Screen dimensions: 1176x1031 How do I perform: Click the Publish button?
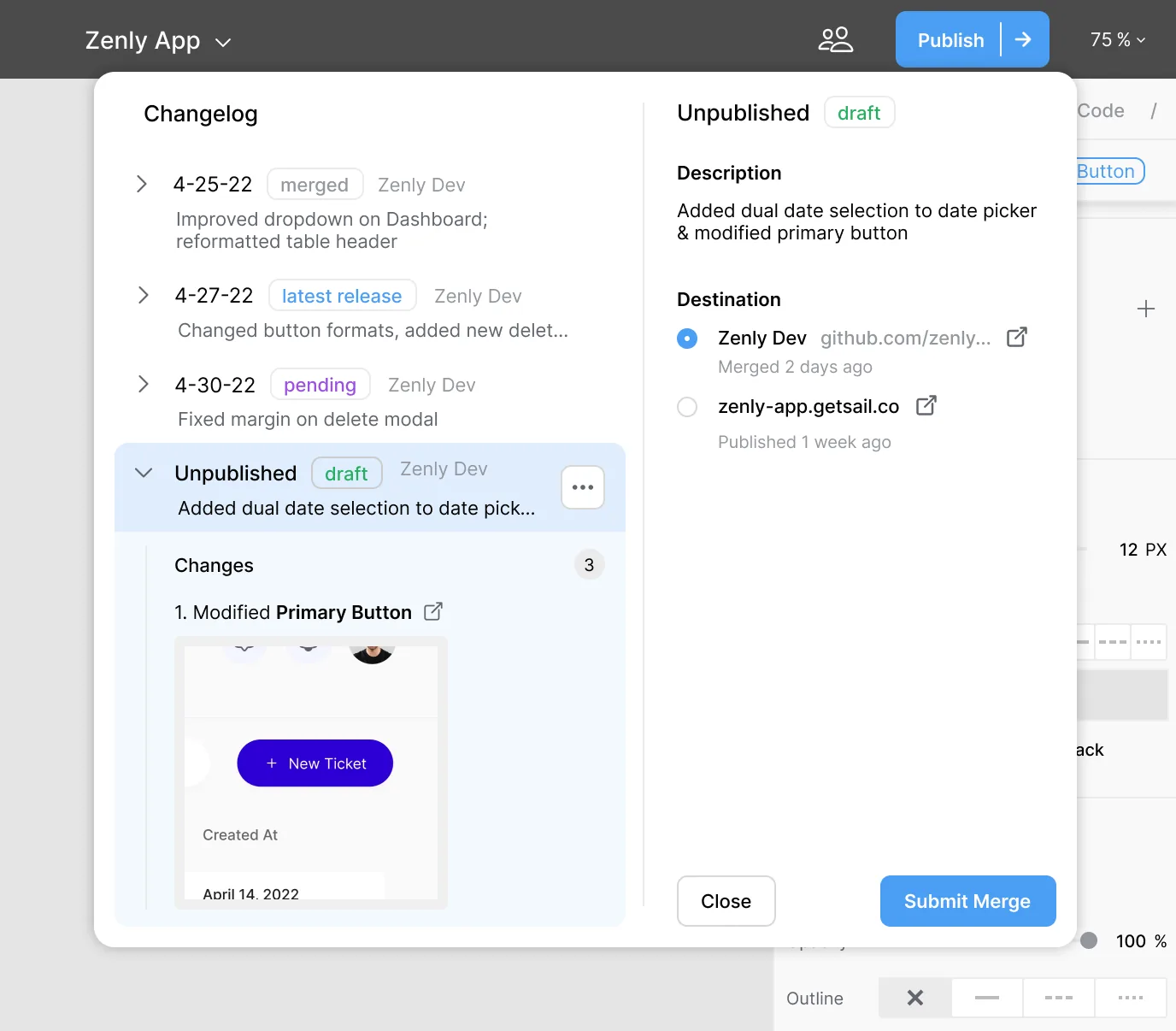coord(950,39)
